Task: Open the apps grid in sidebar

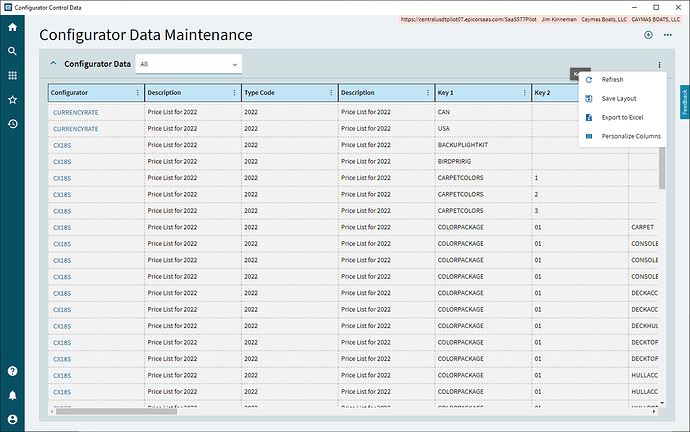Action: [12, 75]
